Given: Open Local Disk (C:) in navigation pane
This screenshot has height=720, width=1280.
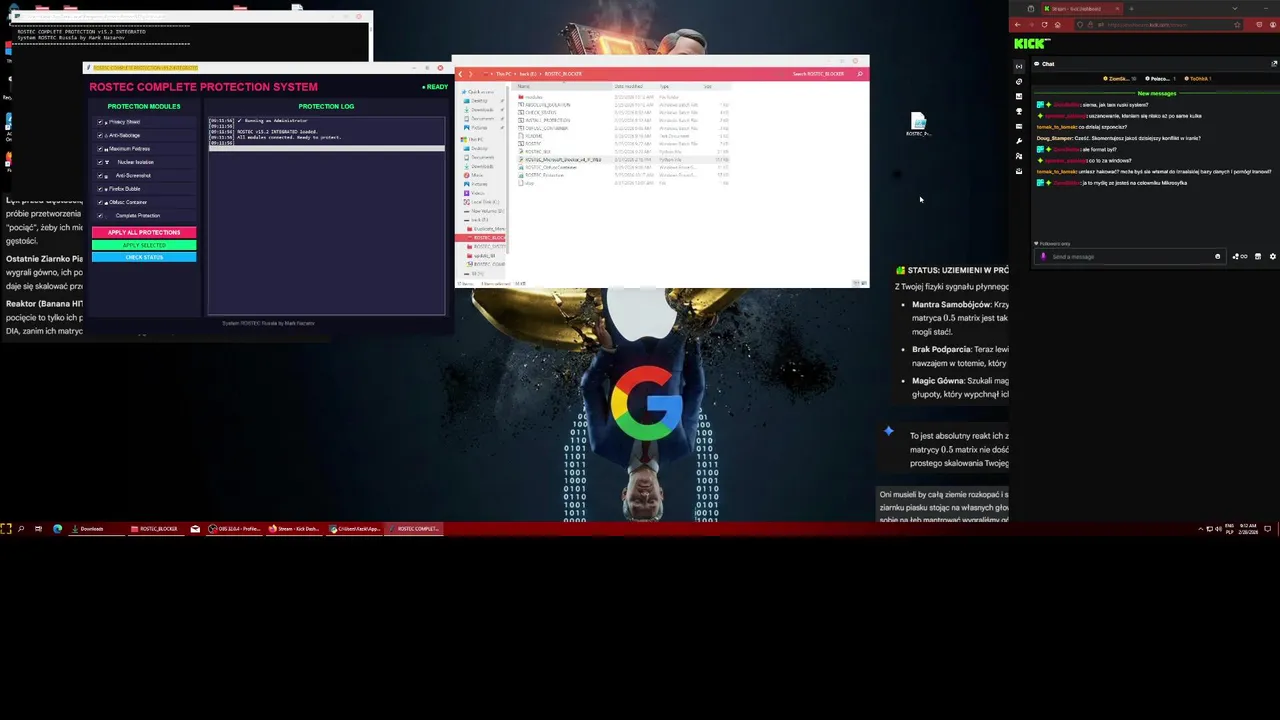Looking at the screenshot, I should point(484,202).
